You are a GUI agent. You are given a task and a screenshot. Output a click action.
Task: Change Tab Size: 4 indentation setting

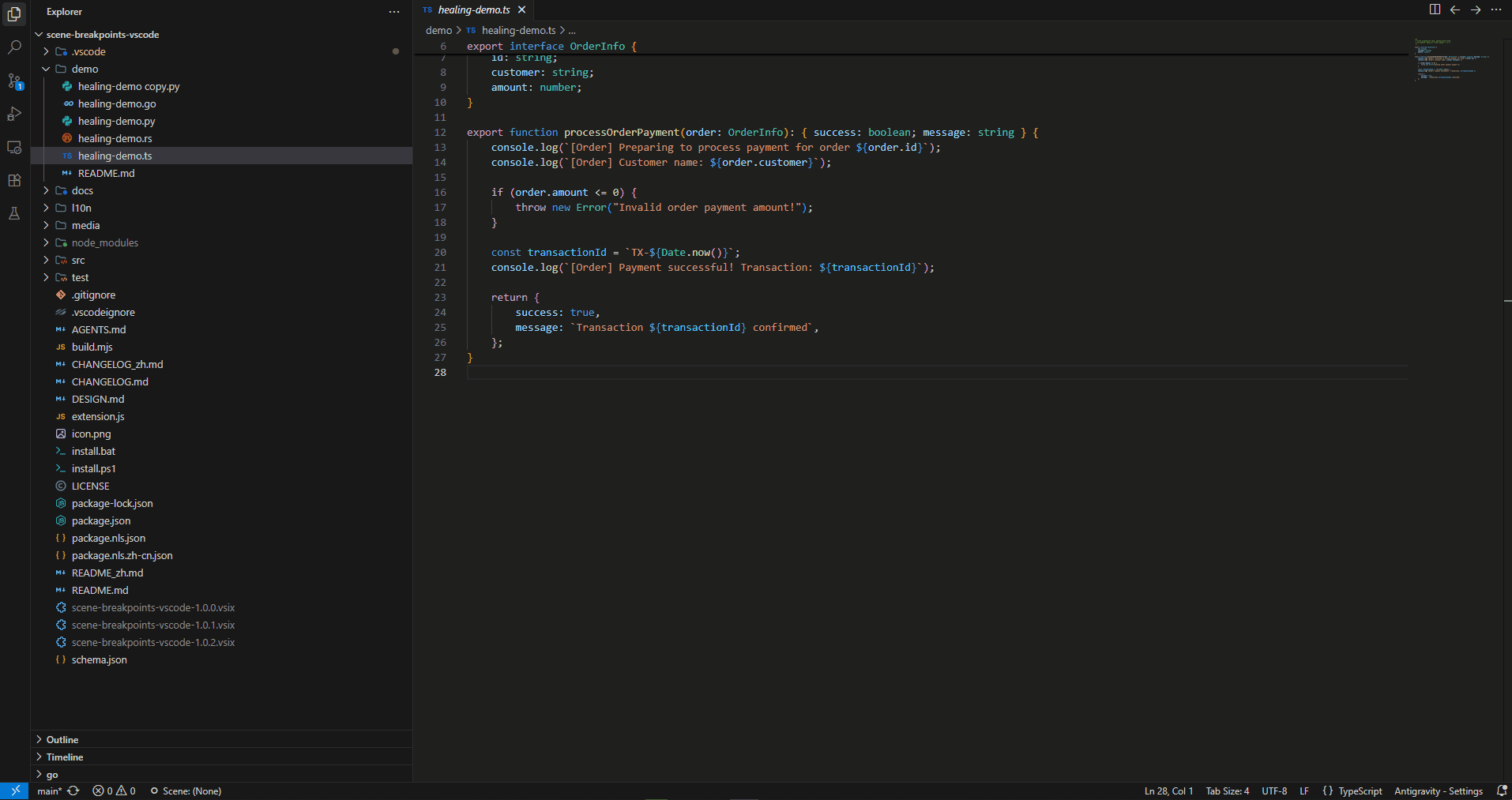(1228, 791)
